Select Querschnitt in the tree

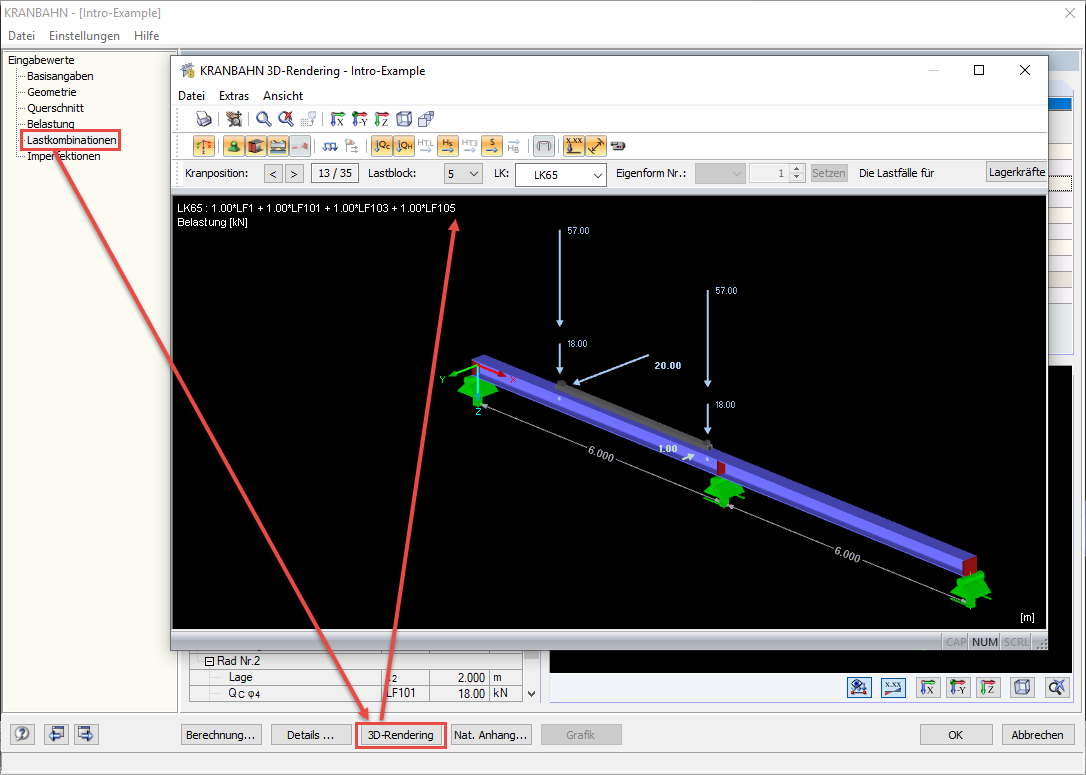[55, 108]
